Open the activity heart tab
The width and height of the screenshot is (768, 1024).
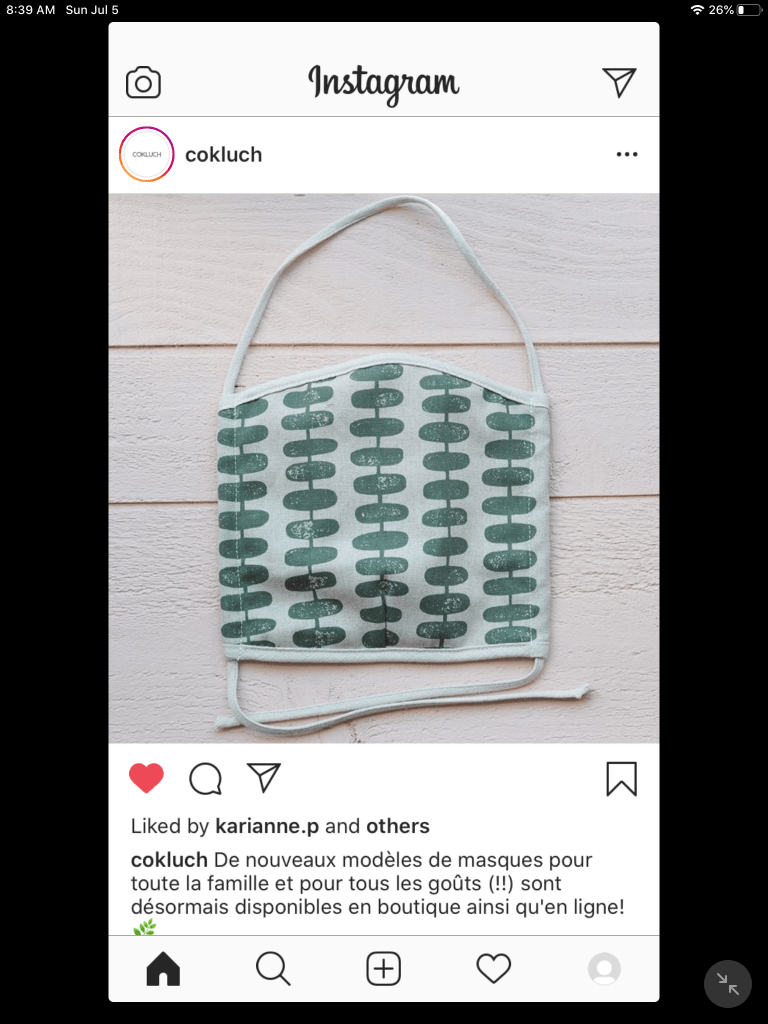click(494, 968)
